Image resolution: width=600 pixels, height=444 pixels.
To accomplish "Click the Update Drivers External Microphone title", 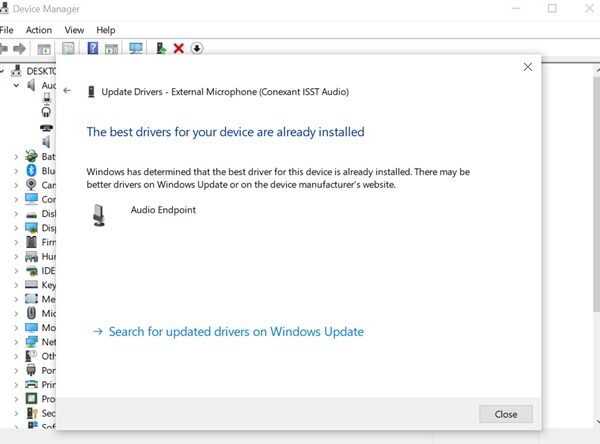I will point(225,92).
